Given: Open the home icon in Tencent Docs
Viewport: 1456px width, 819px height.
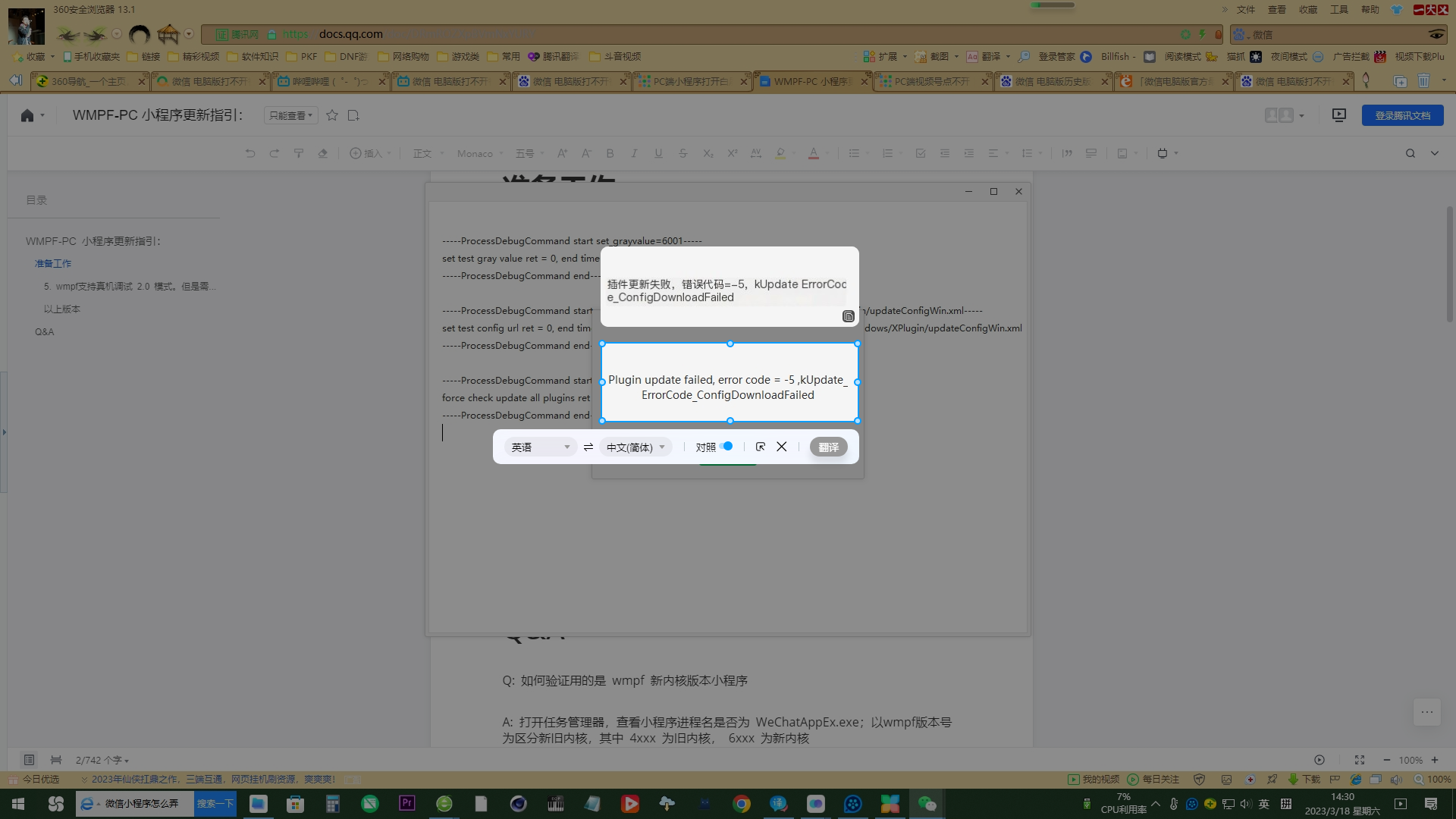Looking at the screenshot, I should pyautogui.click(x=27, y=115).
